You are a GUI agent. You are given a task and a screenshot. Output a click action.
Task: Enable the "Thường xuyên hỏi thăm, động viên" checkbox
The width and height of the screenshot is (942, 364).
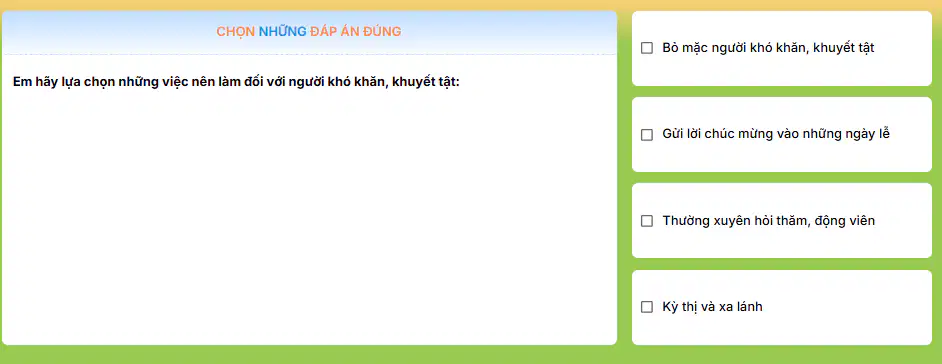click(646, 221)
